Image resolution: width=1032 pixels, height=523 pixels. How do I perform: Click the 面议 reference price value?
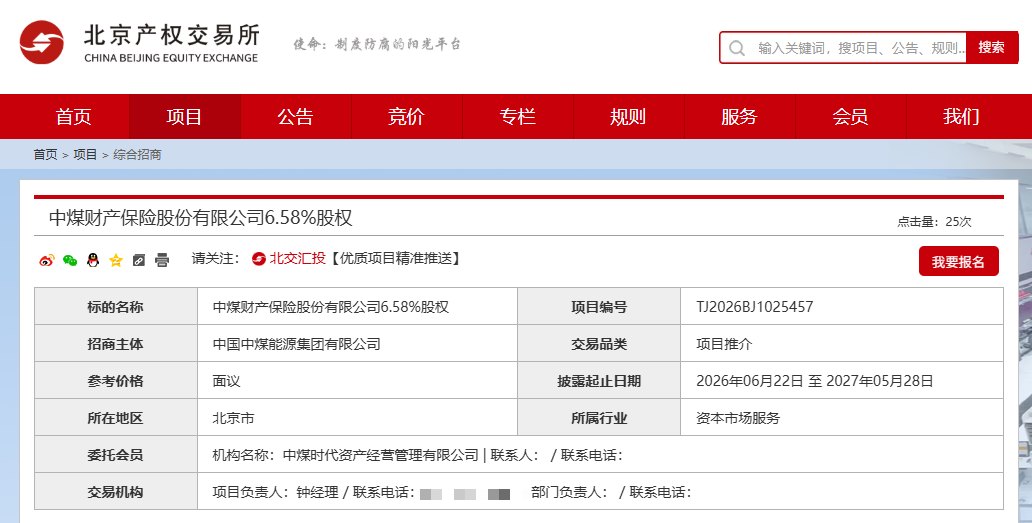pos(226,381)
